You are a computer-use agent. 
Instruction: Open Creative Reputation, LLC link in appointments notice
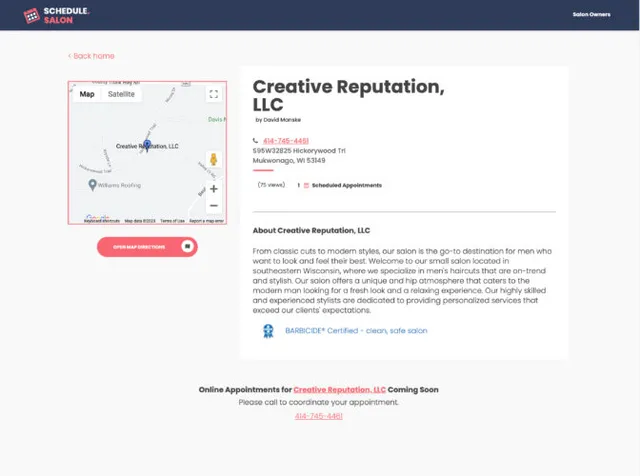[x=340, y=390]
